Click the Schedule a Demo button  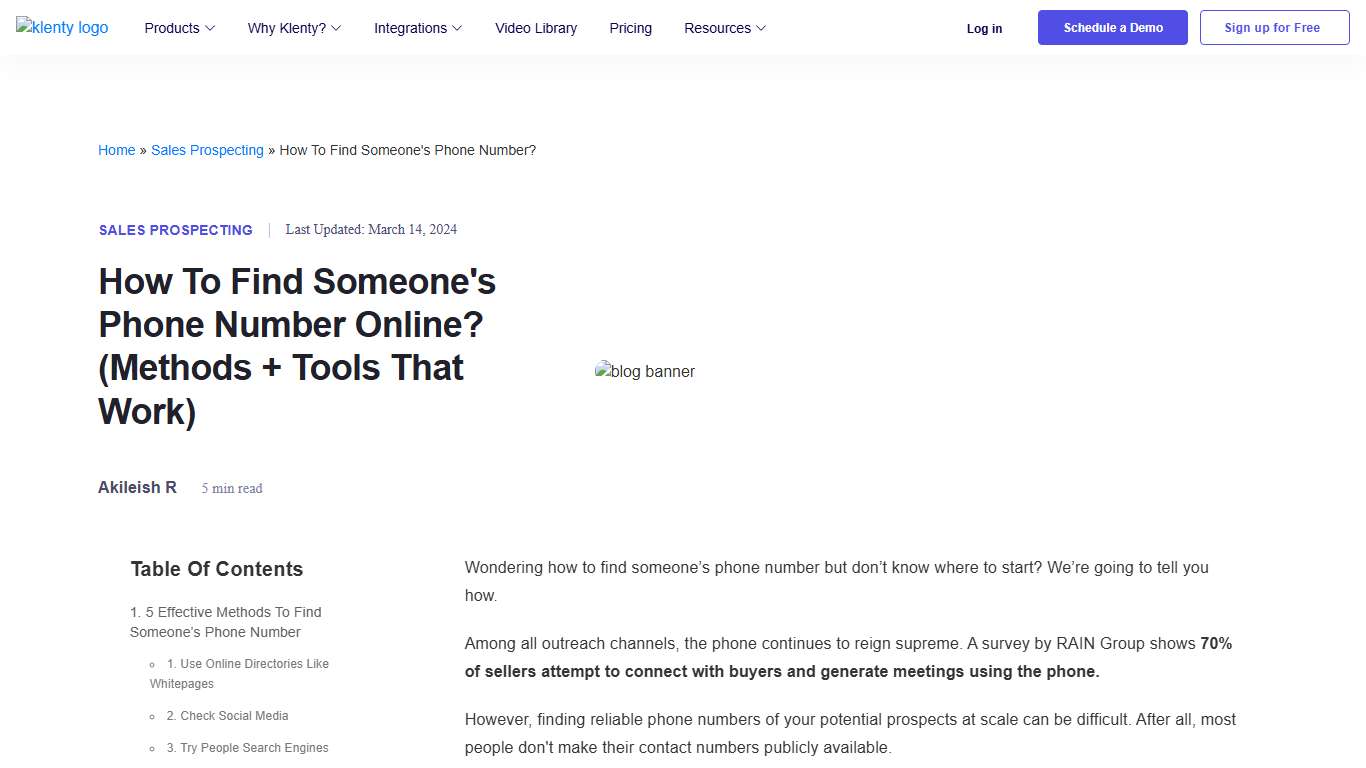click(1112, 27)
